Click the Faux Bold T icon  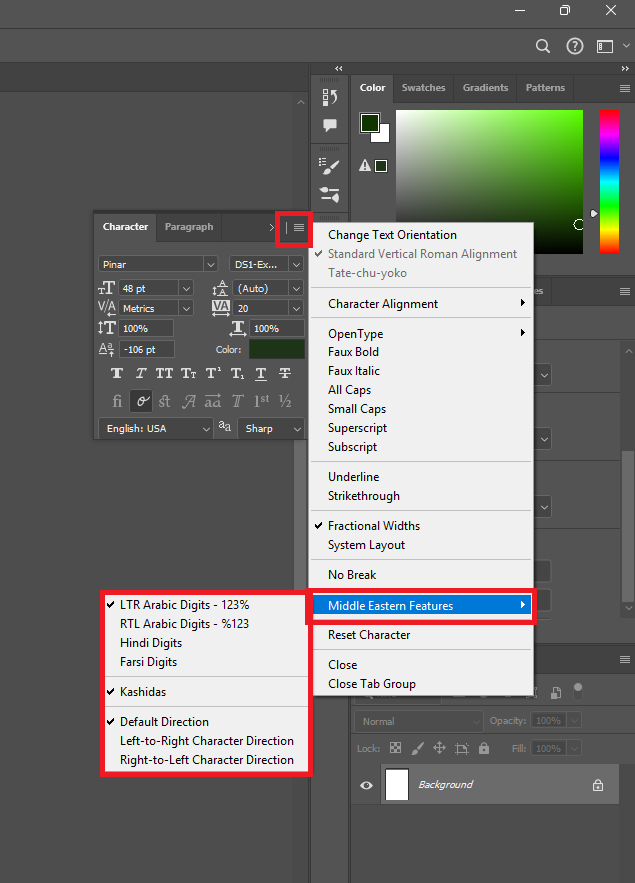(117, 373)
